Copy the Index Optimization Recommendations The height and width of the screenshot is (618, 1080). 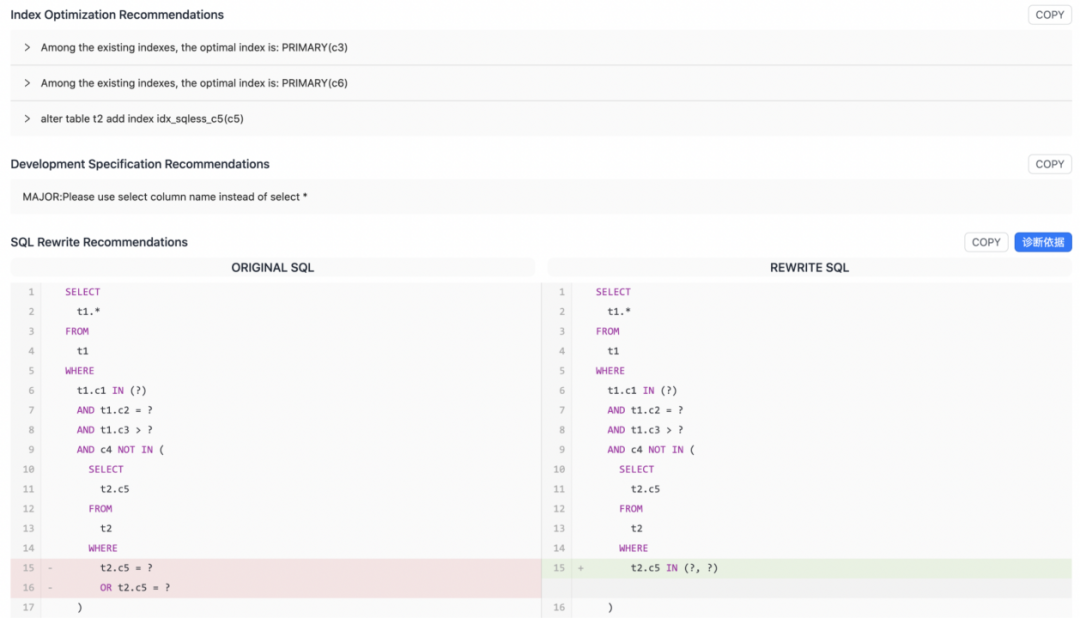1049,15
